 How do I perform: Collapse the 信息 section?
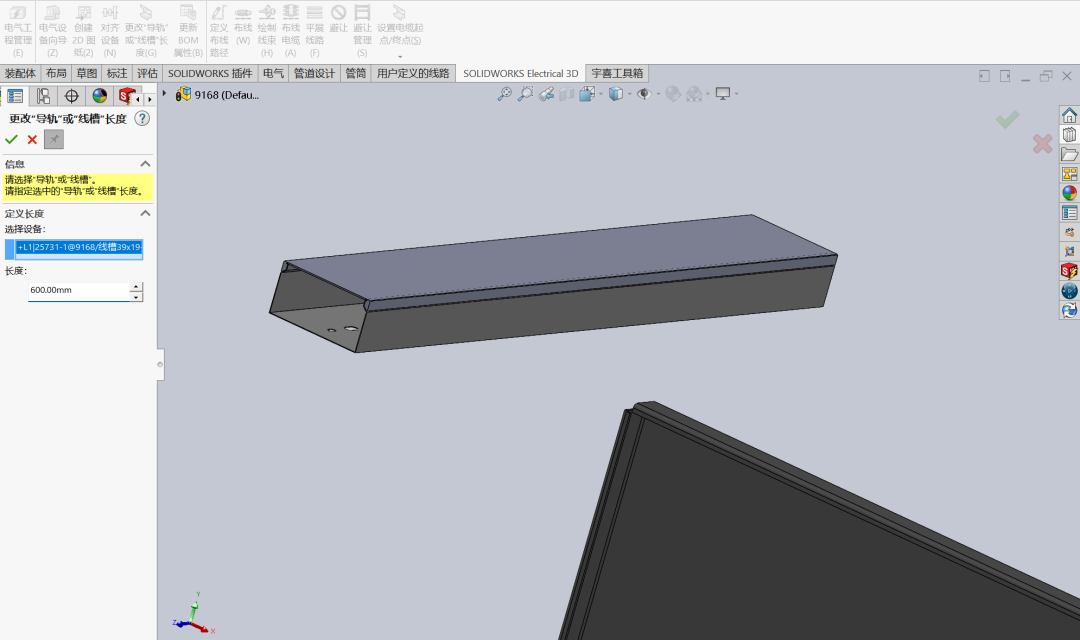coord(144,163)
